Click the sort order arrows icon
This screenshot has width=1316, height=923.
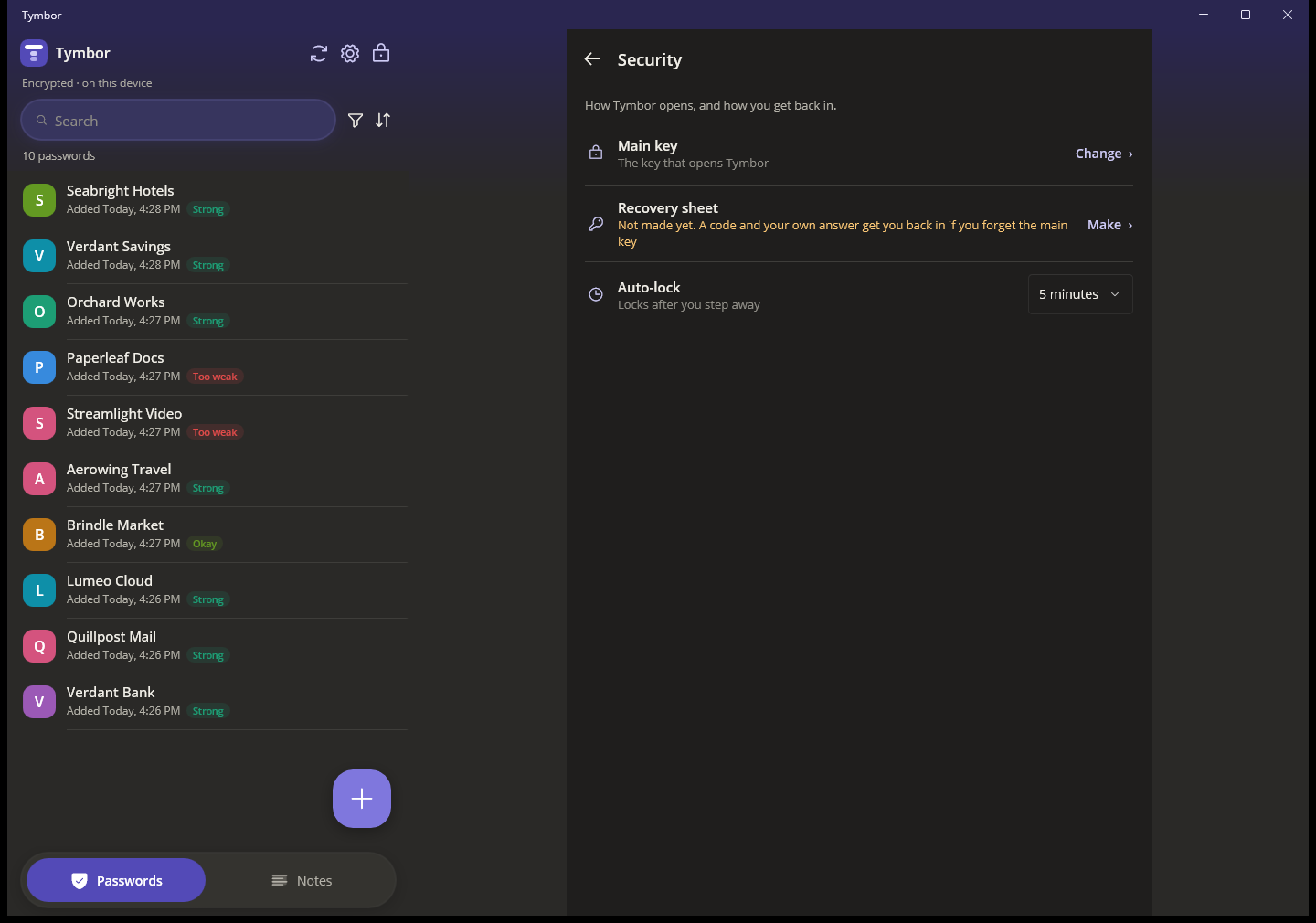(x=383, y=121)
